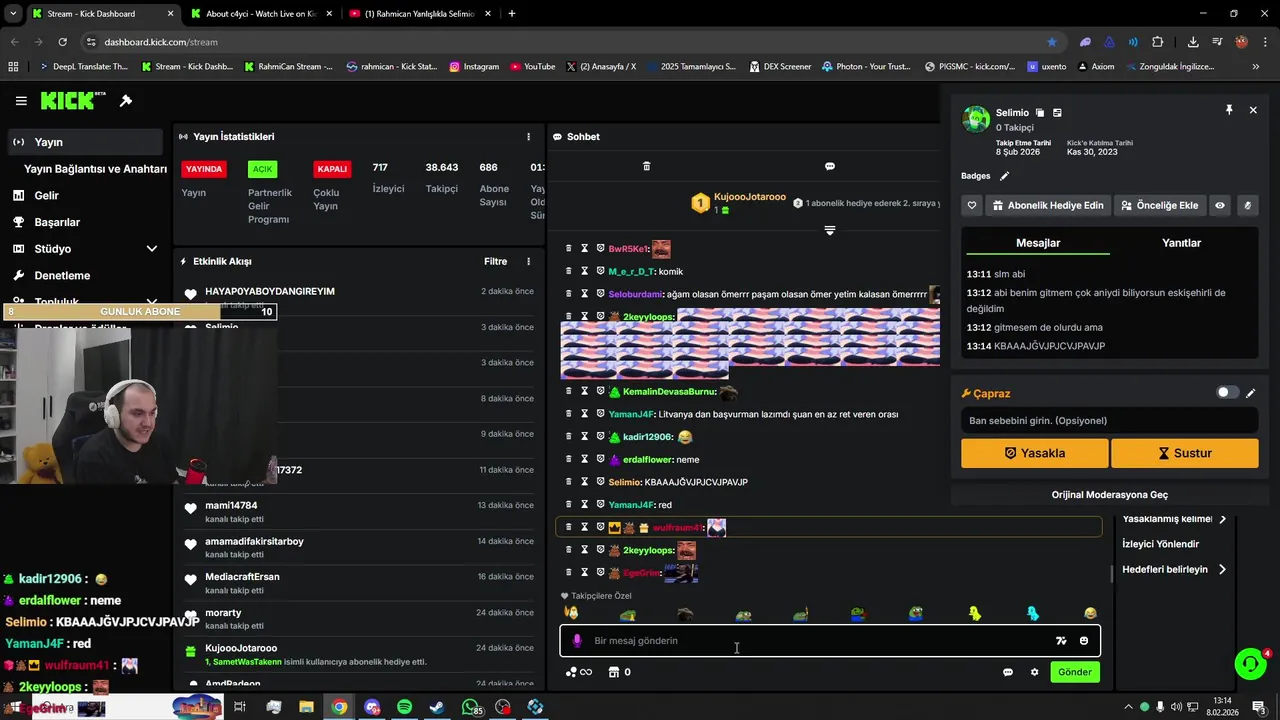Close the Selimio user card
This screenshot has height=720, width=1280.
coord(1253,110)
